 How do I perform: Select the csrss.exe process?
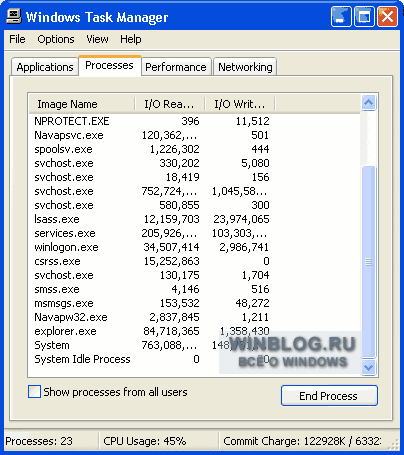pos(152,261)
